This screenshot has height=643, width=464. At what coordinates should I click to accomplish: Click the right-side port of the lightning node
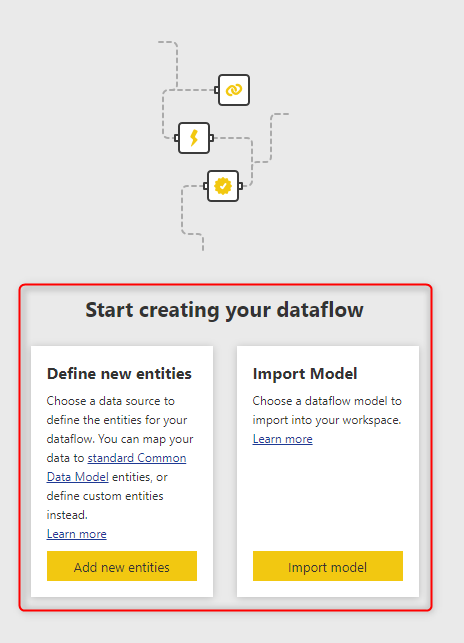[211, 138]
